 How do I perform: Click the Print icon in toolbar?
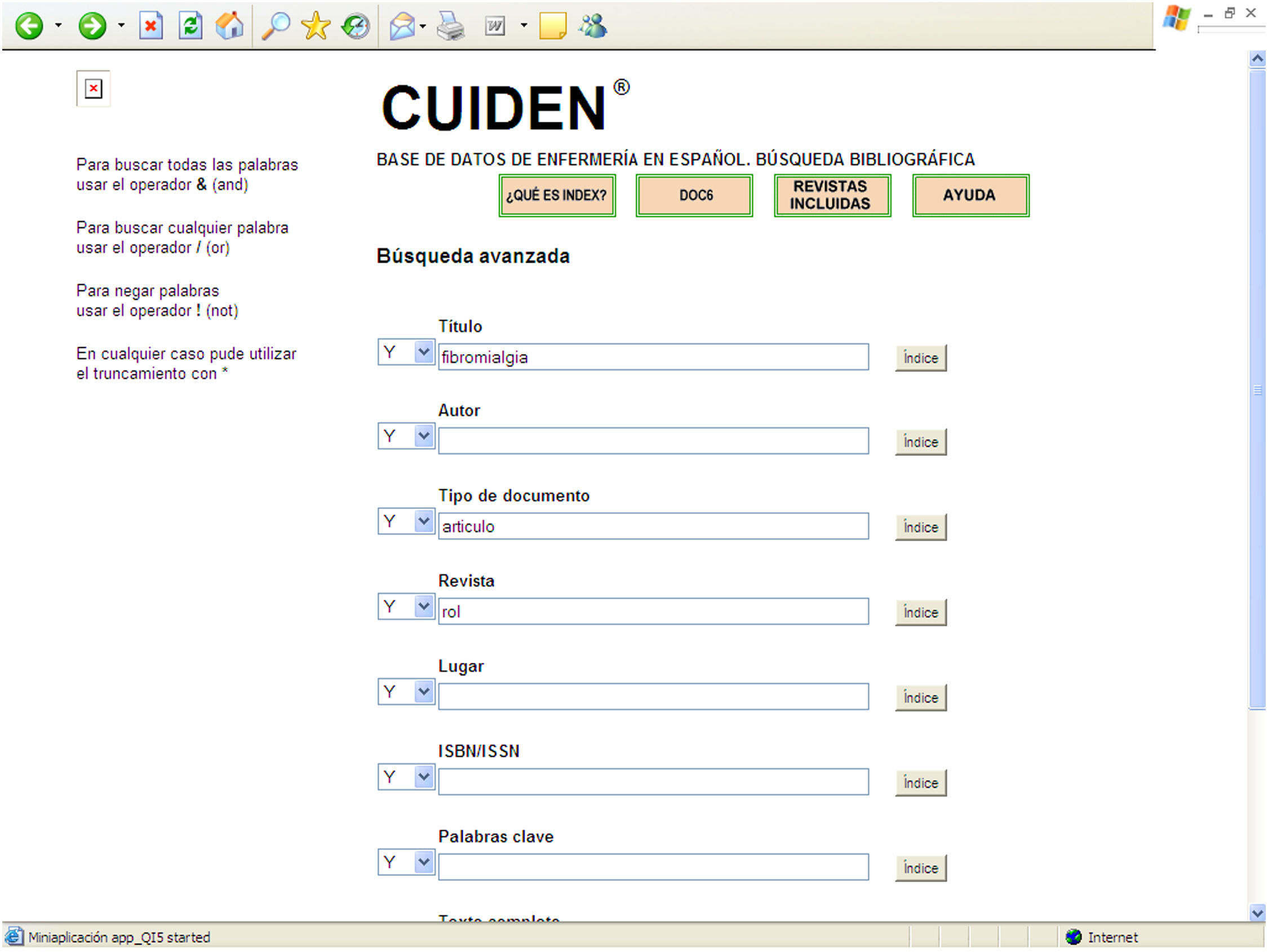pyautogui.click(x=451, y=26)
